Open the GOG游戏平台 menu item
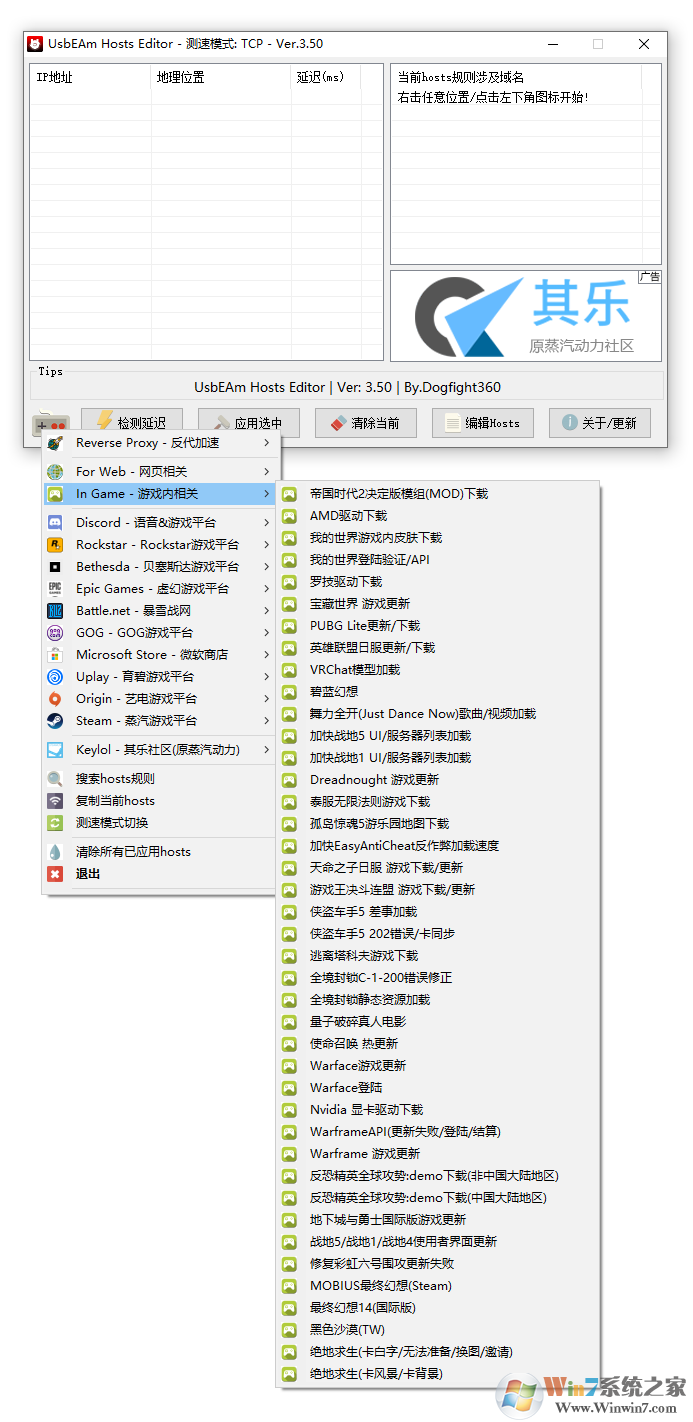 [159, 632]
